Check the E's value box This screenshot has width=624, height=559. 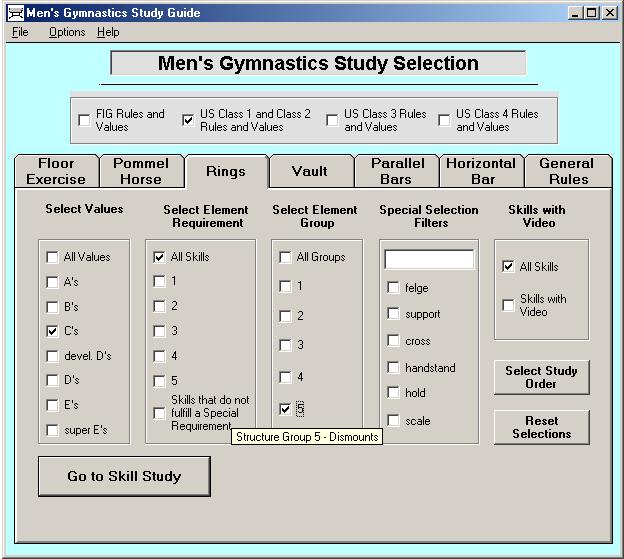(x=52, y=405)
